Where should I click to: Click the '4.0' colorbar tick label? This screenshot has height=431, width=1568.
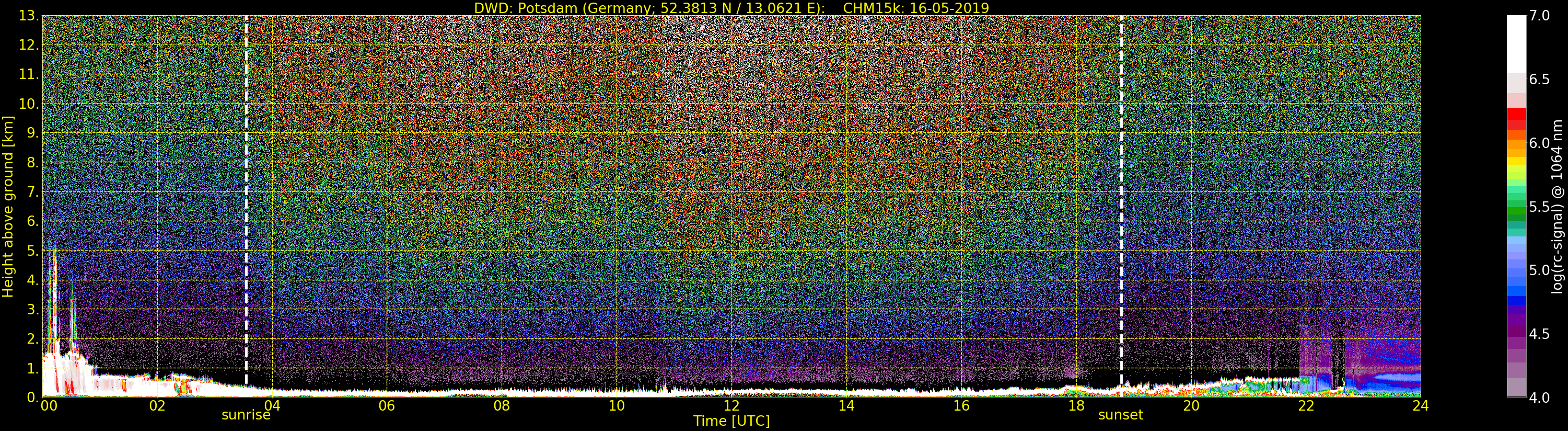[x=1539, y=398]
